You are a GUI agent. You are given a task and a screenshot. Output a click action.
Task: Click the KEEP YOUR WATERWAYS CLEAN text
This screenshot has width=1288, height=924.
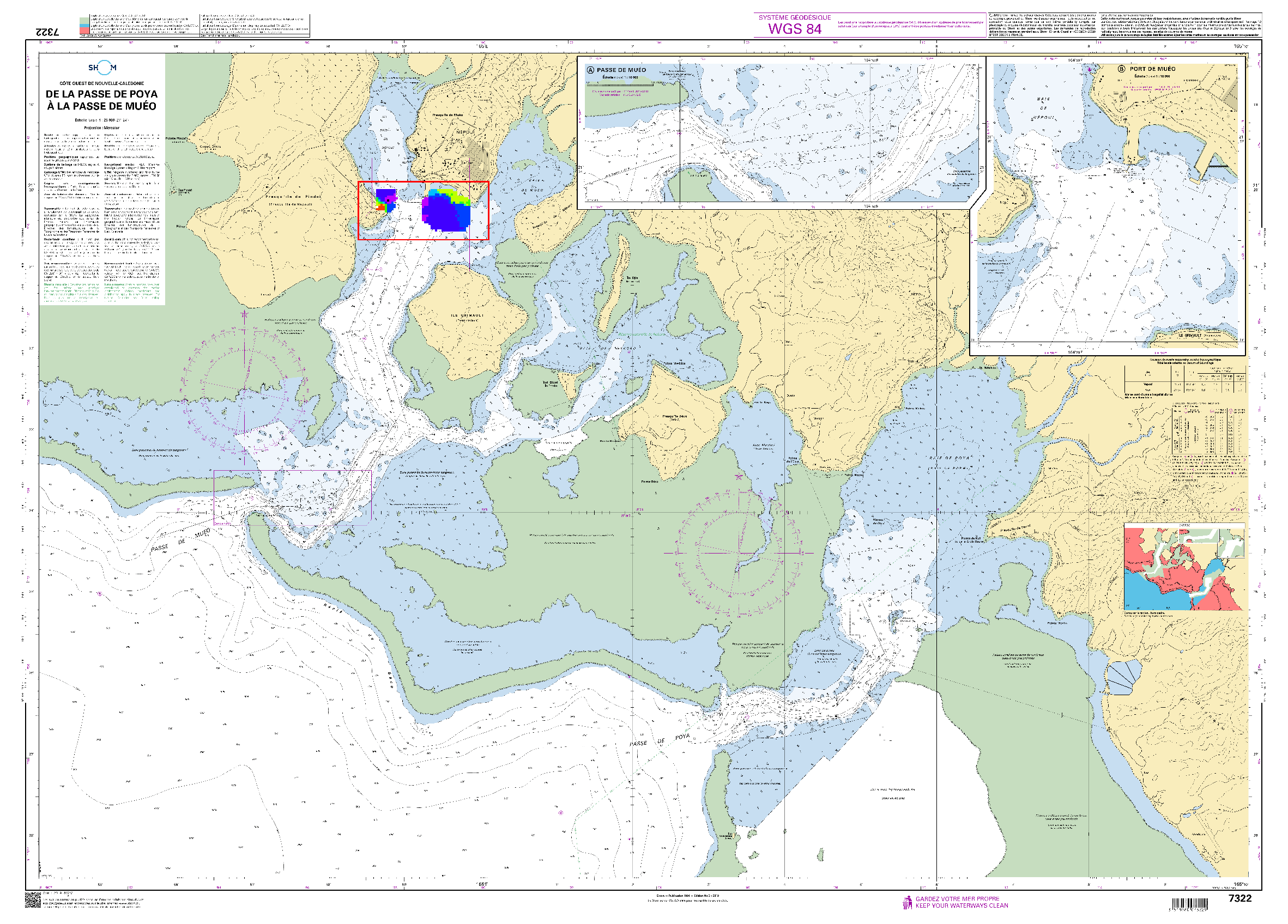[x=962, y=906]
